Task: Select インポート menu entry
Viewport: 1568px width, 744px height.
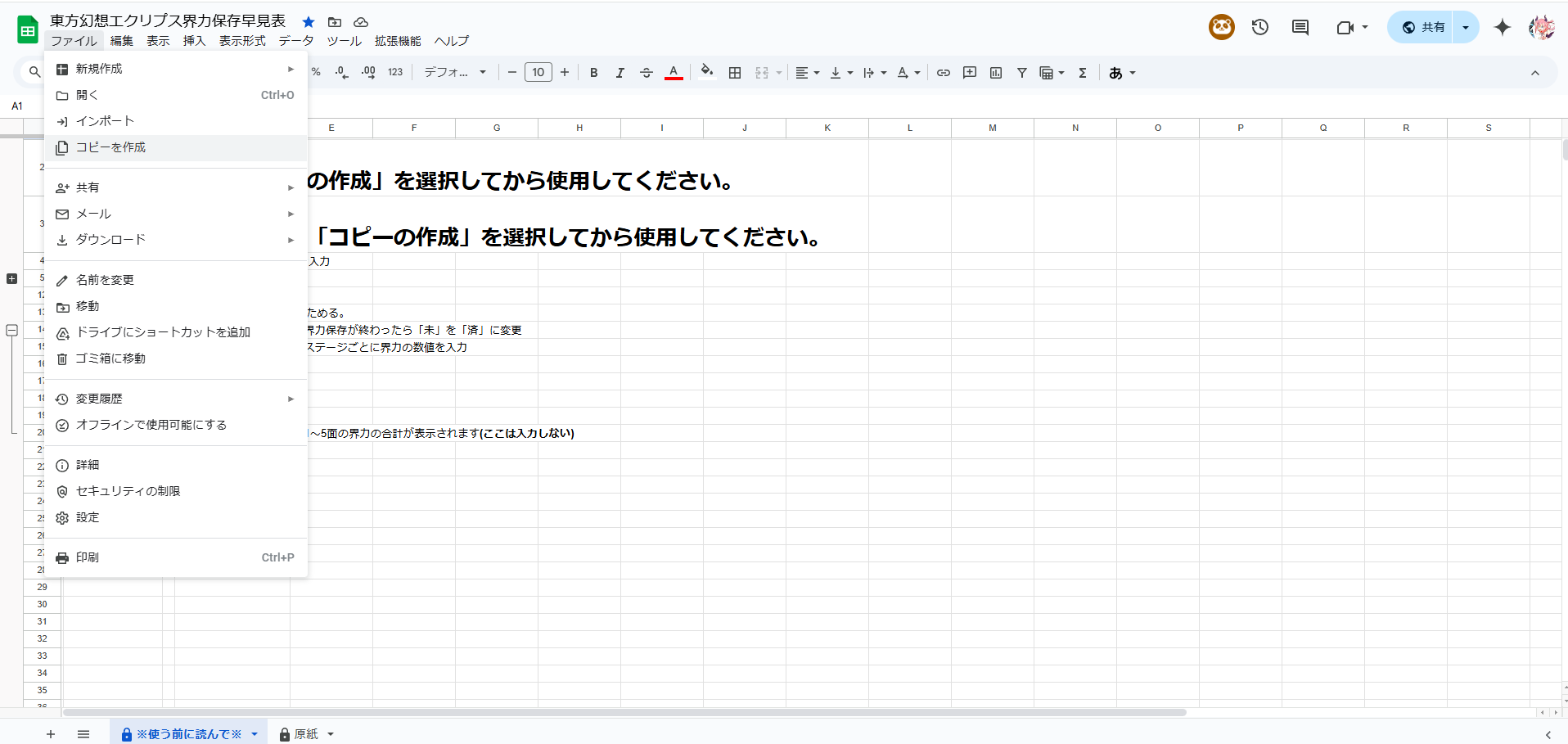Action: 176,121
